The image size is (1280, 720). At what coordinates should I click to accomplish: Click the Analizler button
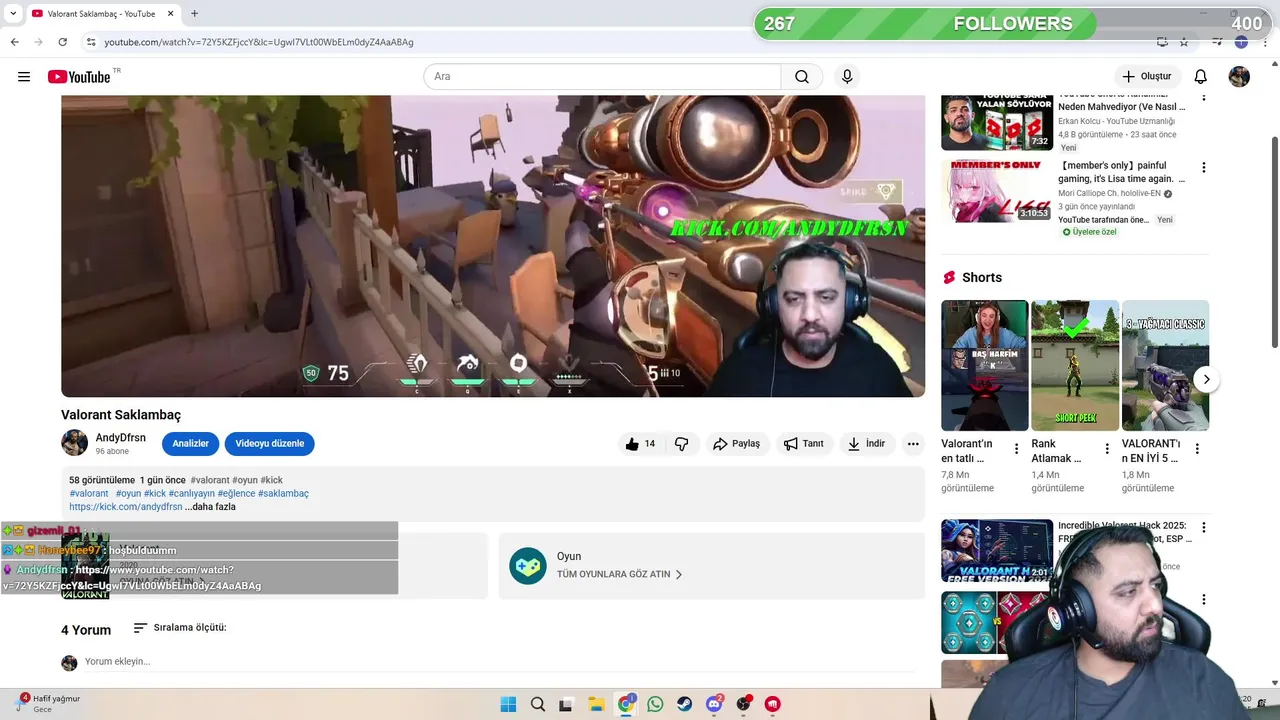(190, 443)
